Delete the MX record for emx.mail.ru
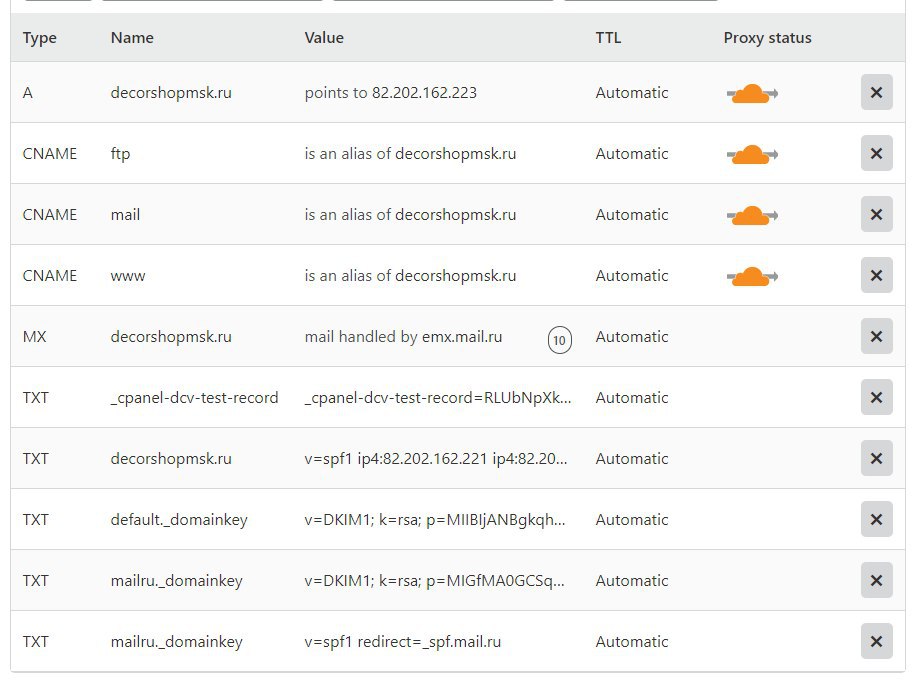The height and width of the screenshot is (684, 918). point(876,337)
